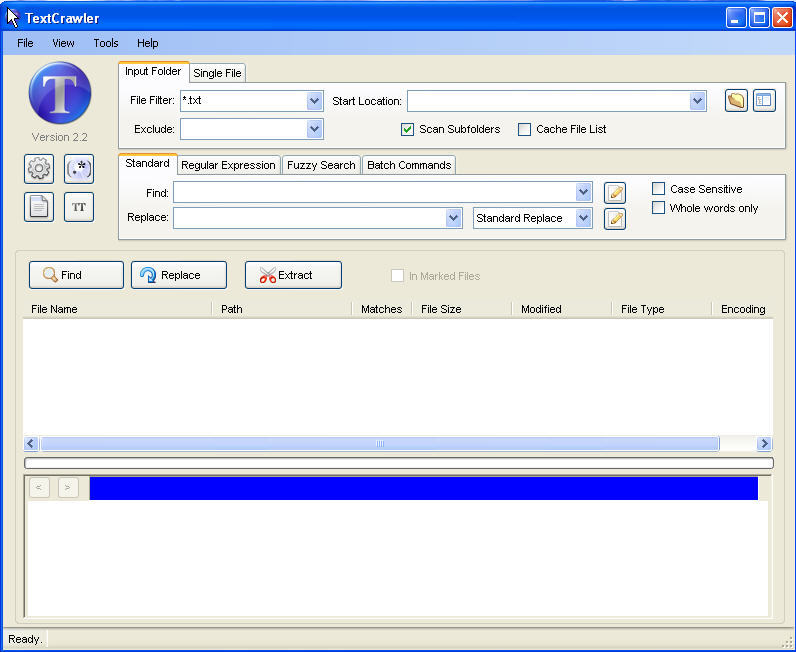Click the Replace button
796x652 pixels.
point(179,275)
